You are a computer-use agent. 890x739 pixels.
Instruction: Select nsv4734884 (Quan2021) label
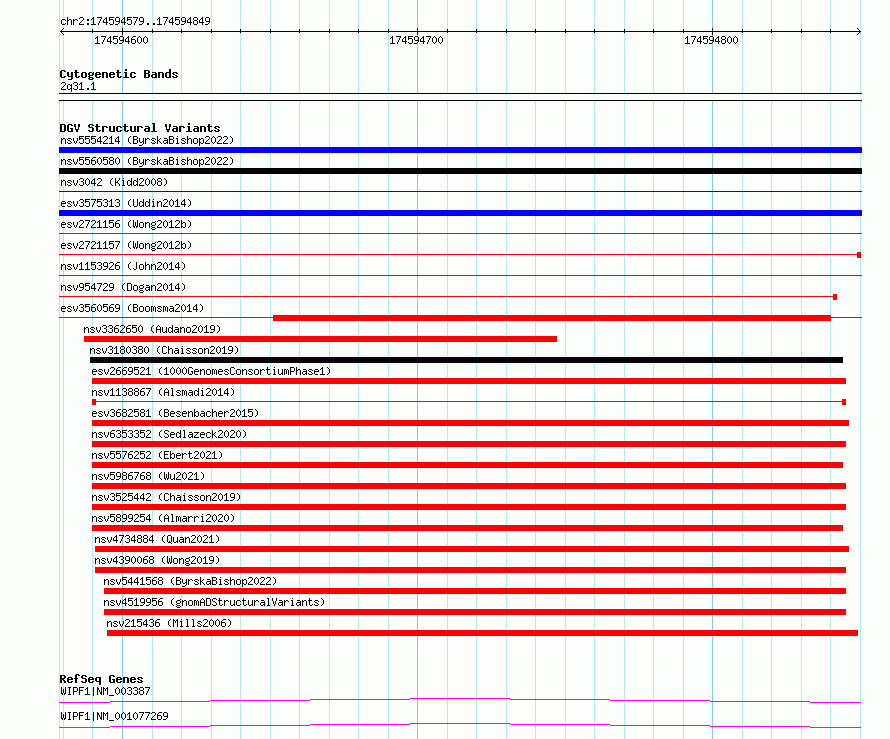pyautogui.click(x=157, y=539)
